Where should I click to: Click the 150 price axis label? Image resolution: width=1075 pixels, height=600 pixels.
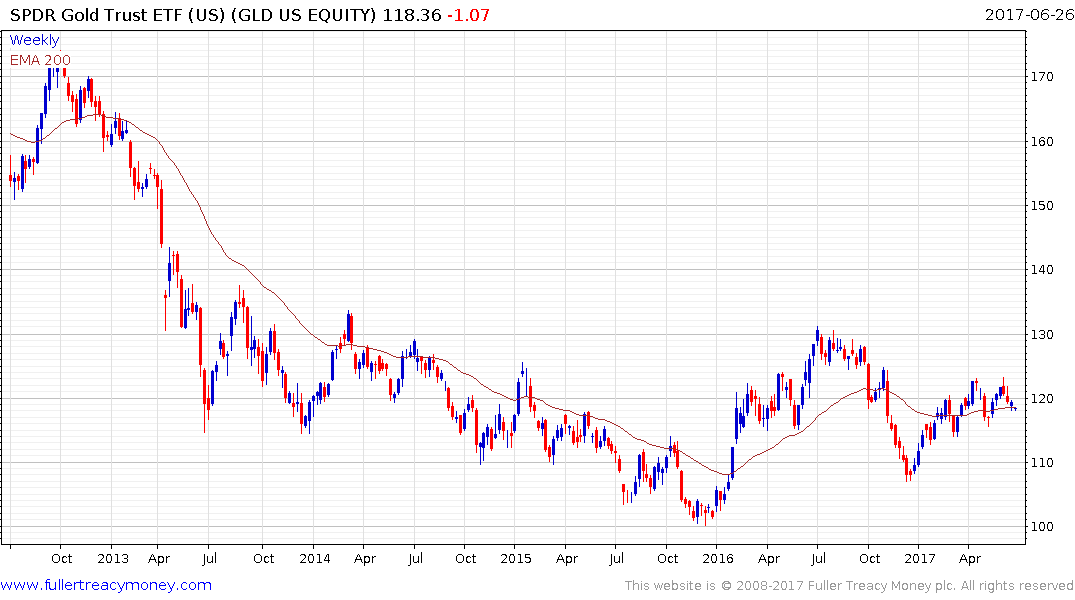[x=1042, y=206]
